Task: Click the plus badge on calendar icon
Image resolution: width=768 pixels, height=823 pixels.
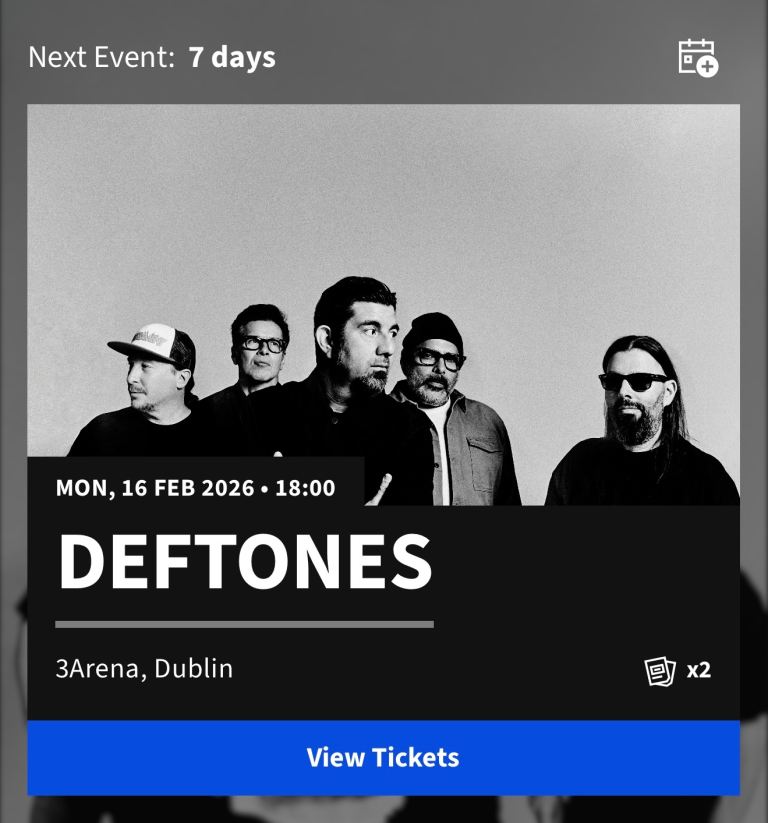Action: [708, 67]
